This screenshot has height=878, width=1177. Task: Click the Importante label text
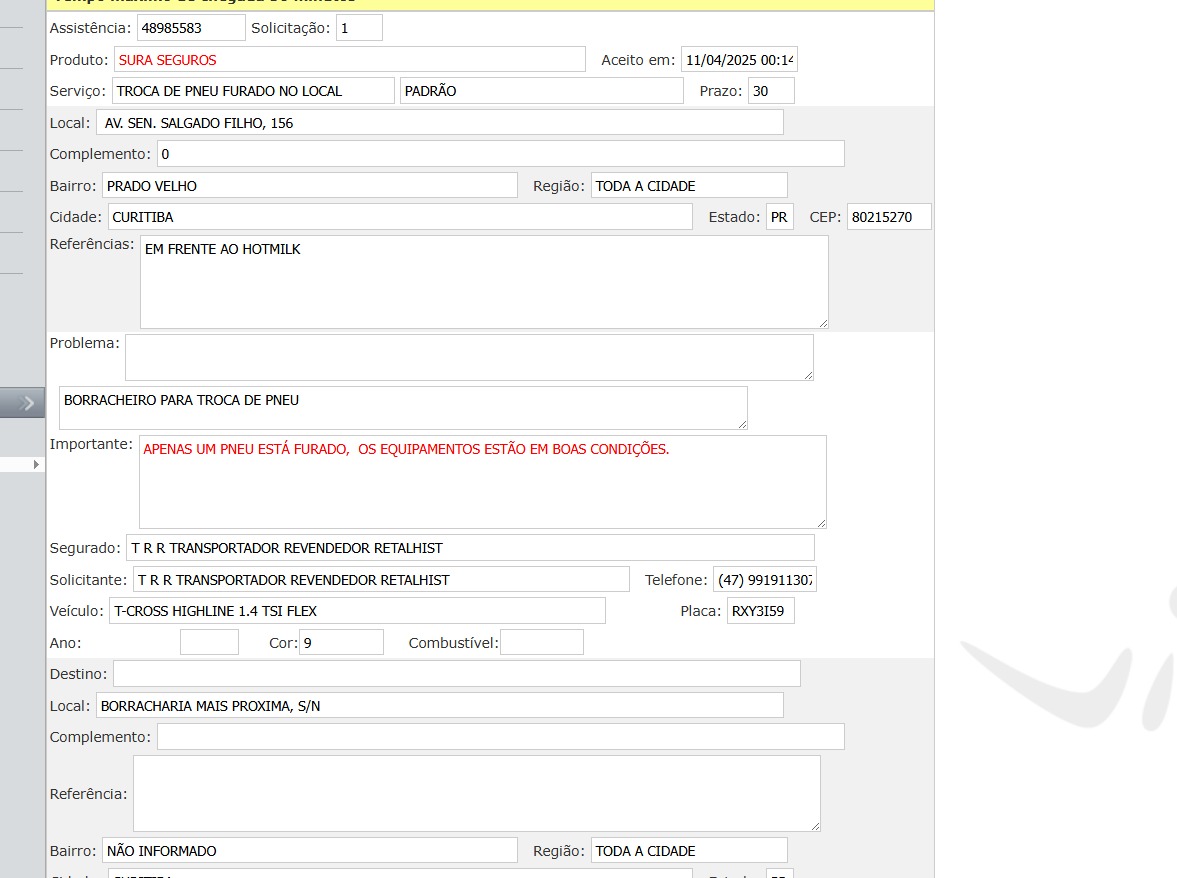click(x=91, y=444)
